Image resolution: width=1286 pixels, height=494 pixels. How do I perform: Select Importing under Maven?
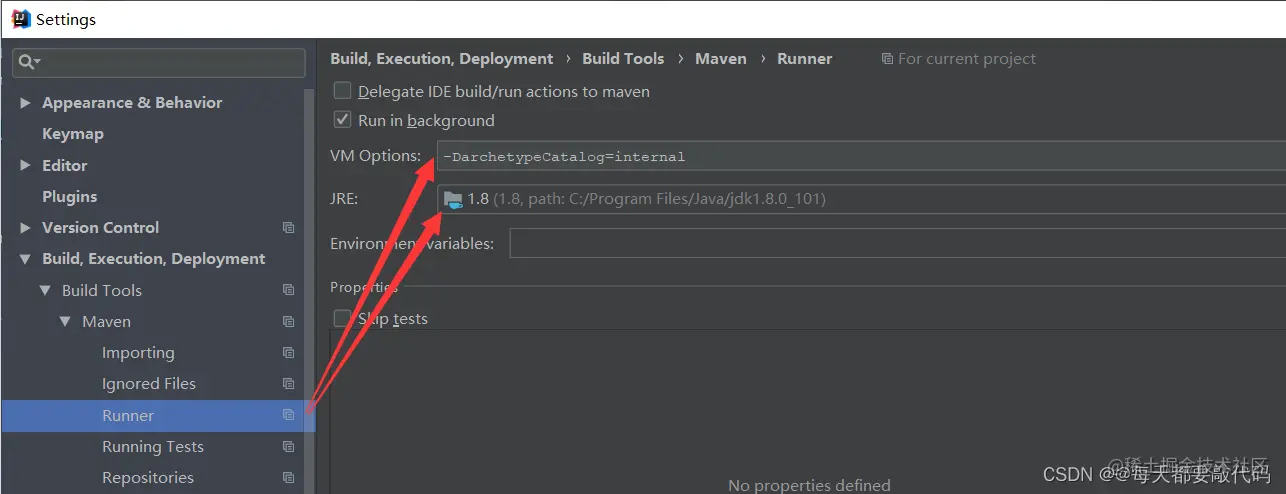[138, 353]
